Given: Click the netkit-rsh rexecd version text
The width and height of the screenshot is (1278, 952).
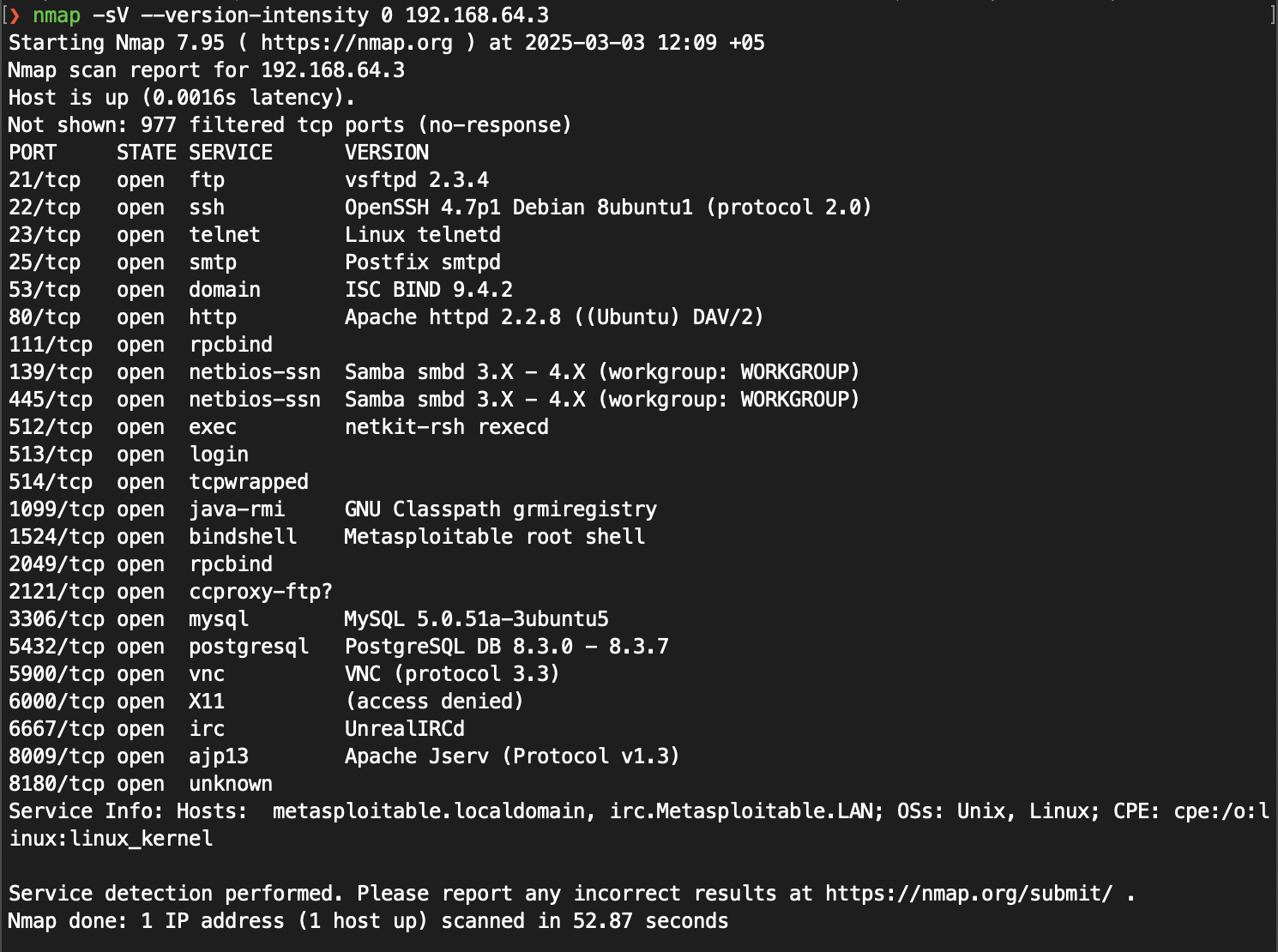Looking at the screenshot, I should (447, 427).
